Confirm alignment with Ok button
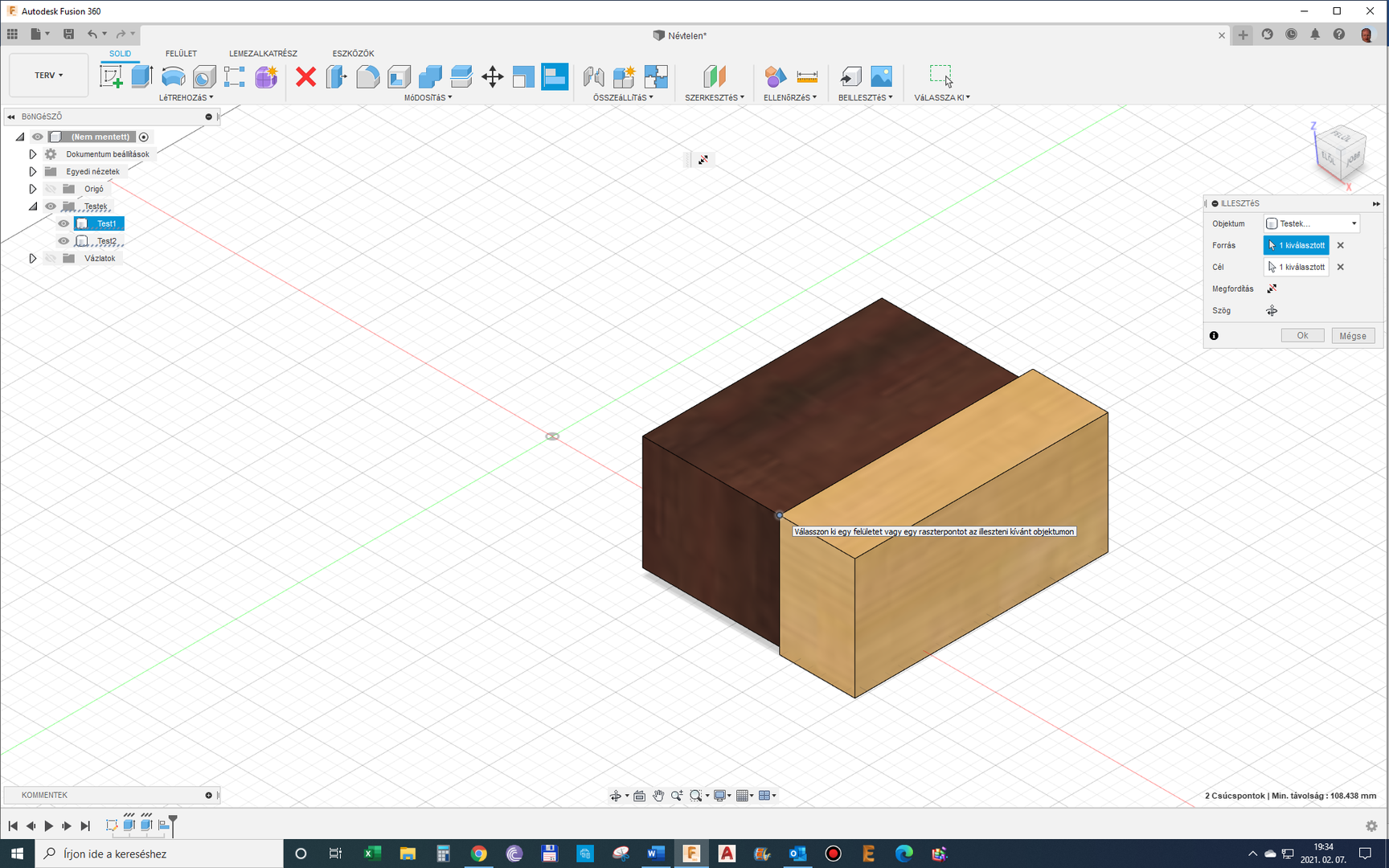The image size is (1389, 868). coord(1302,336)
